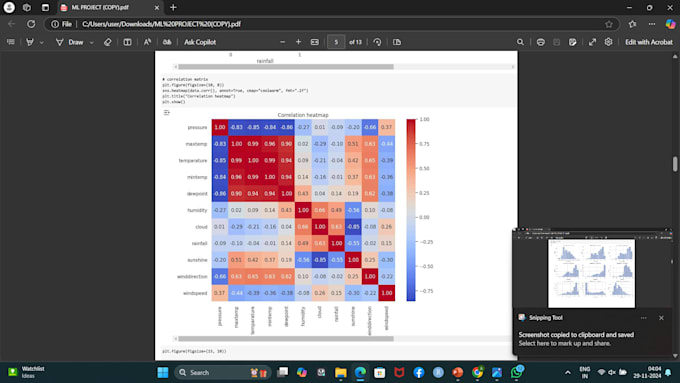Open the table of contents sidebar
This screenshot has width=680, height=383.
pyautogui.click(x=11, y=42)
